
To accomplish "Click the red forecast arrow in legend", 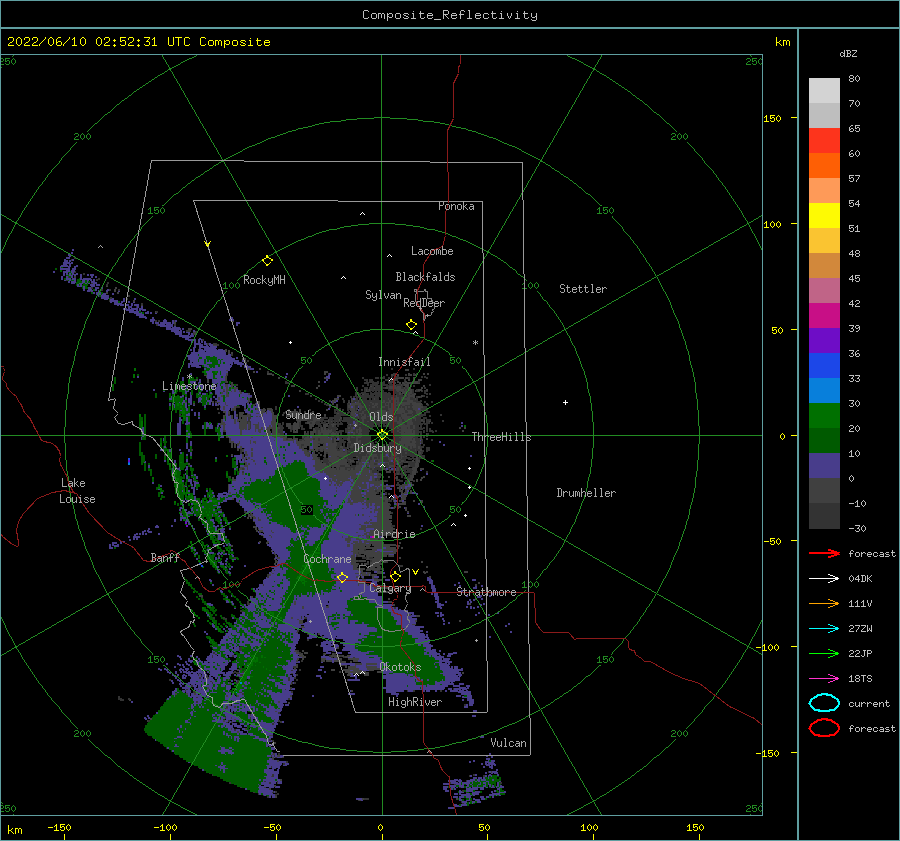I will [x=824, y=553].
